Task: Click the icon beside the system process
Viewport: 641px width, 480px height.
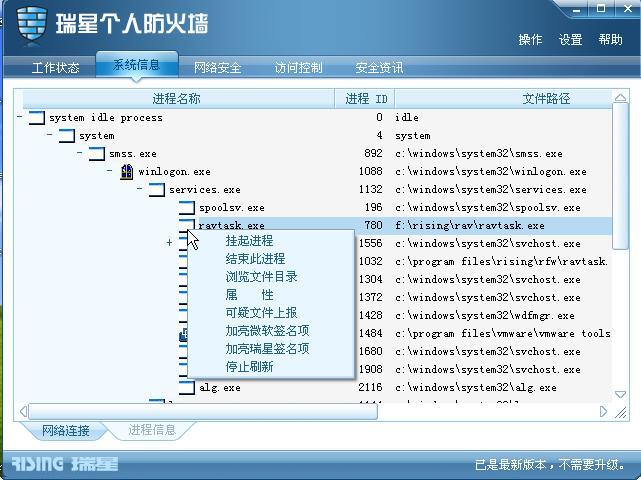Action: point(67,136)
